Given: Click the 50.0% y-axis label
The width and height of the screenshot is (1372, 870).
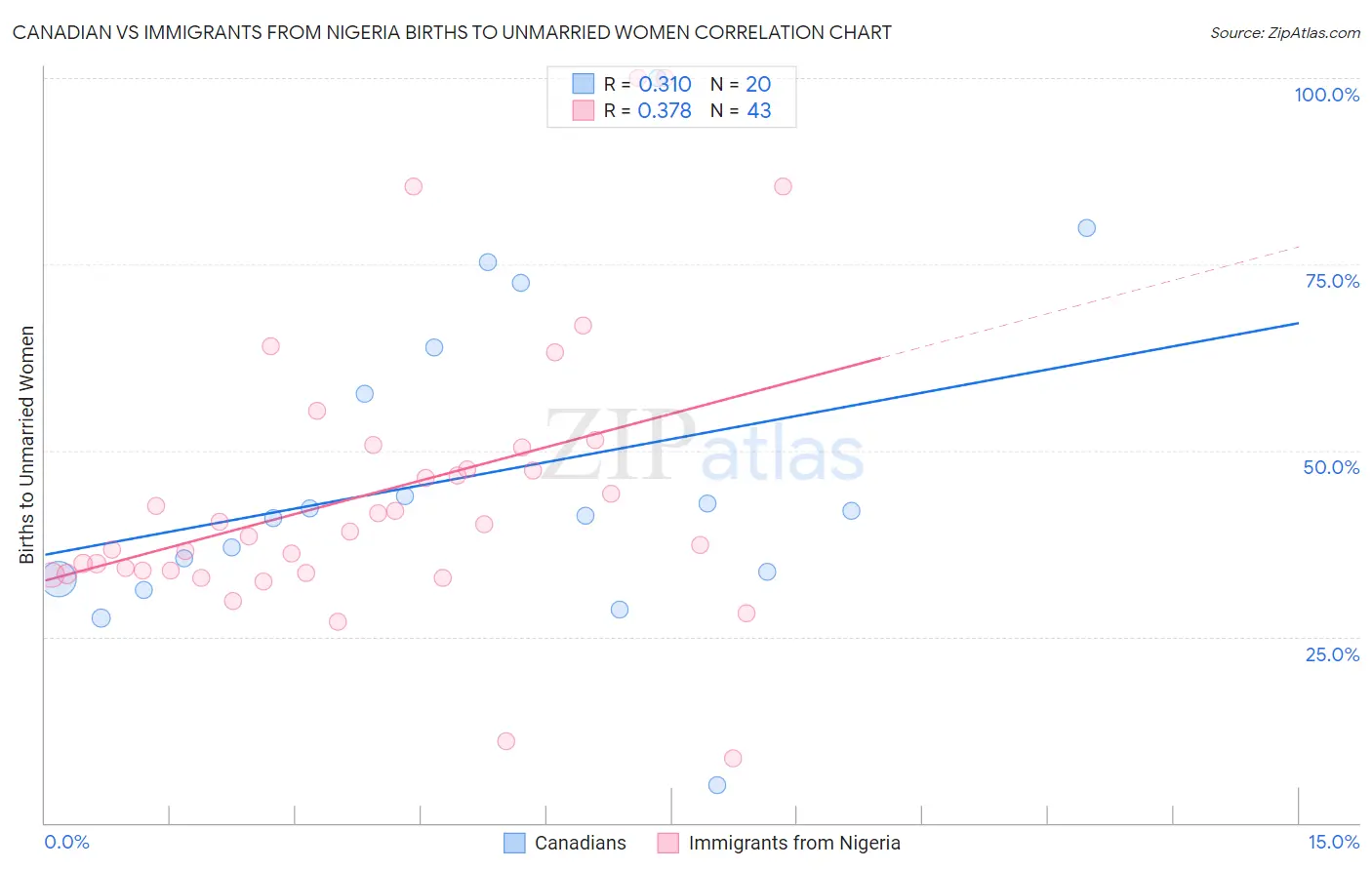Looking at the screenshot, I should click(1331, 467).
